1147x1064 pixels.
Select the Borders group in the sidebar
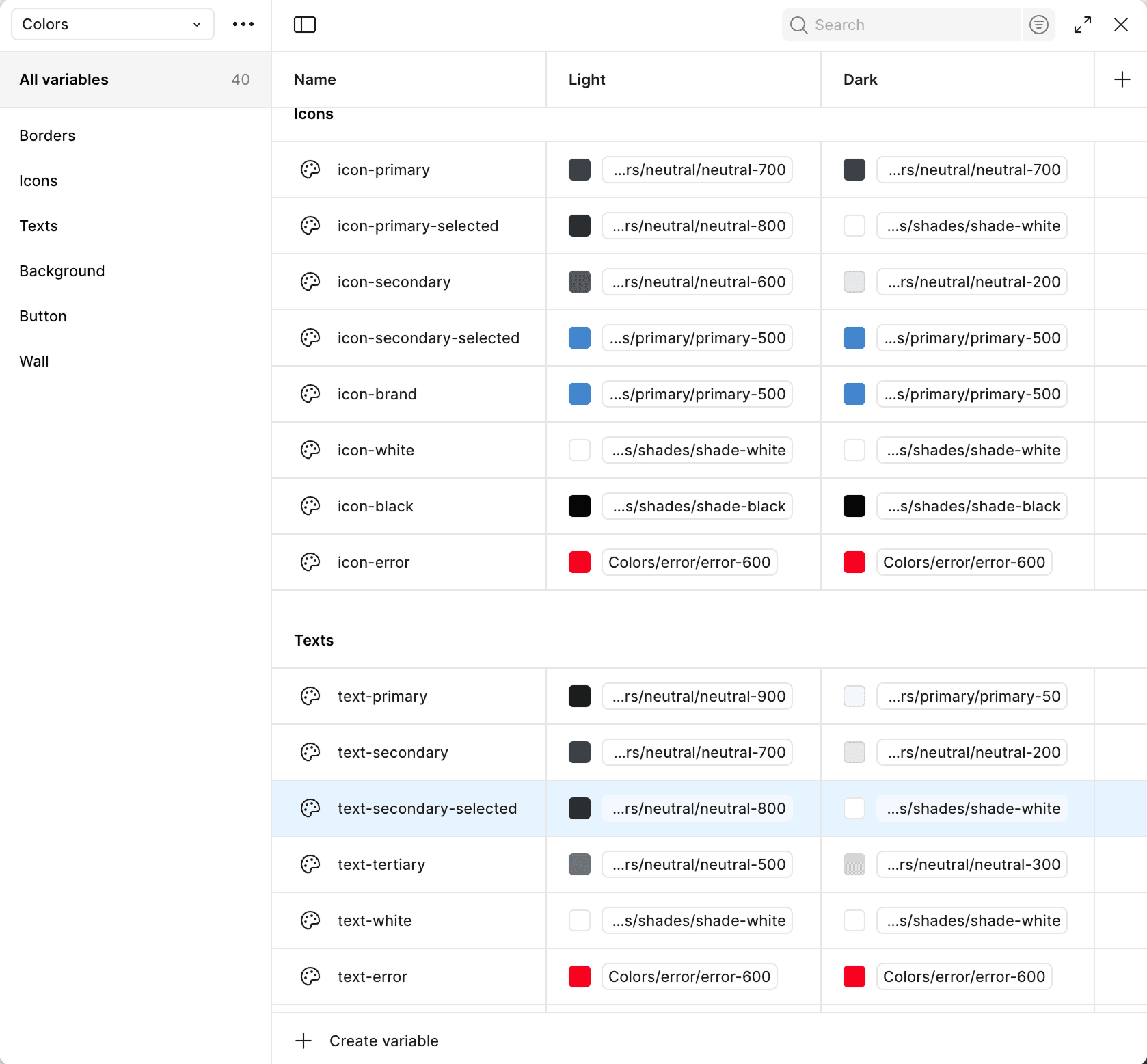click(x=47, y=135)
